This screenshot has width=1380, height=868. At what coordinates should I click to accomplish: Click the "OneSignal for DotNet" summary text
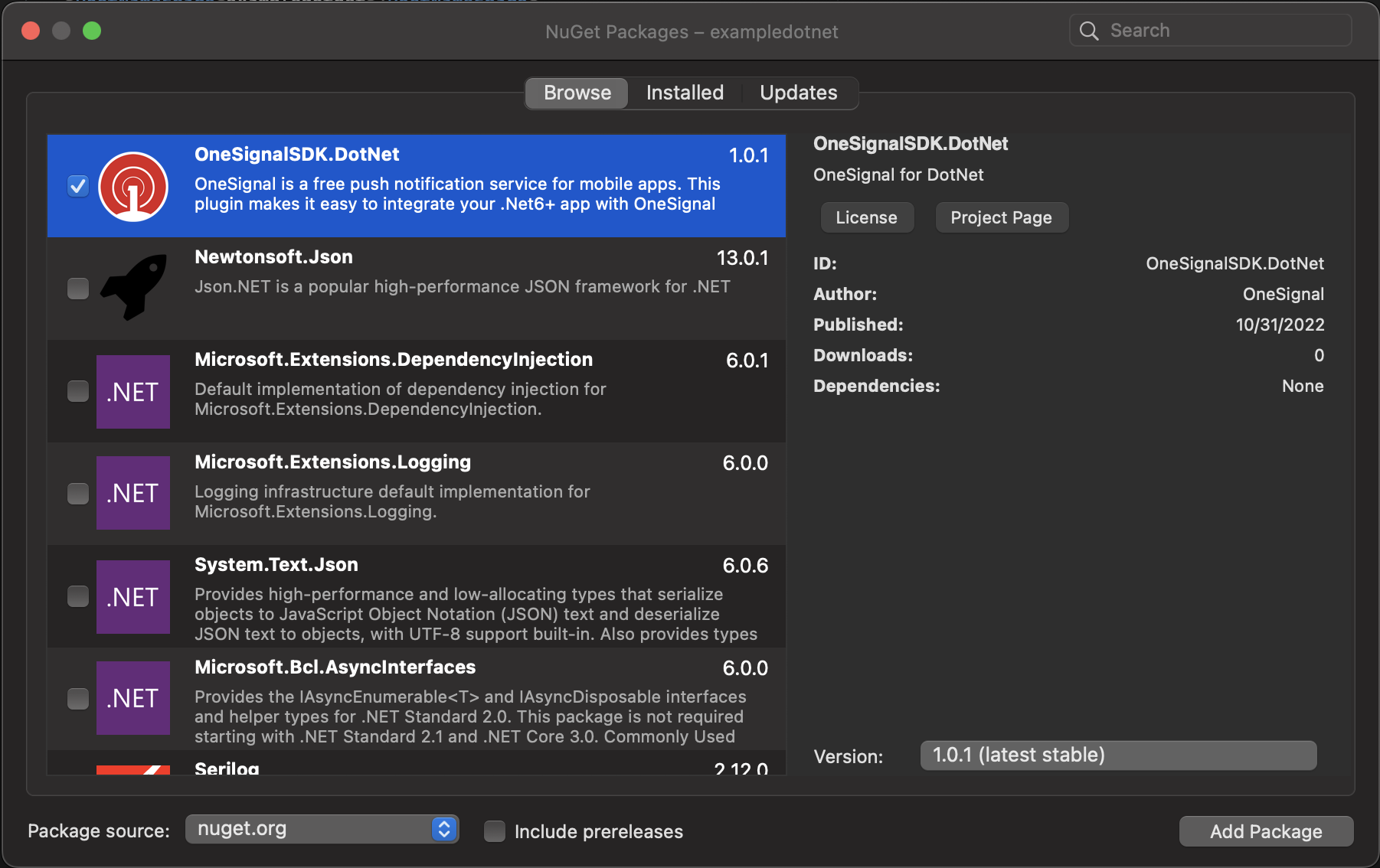[898, 175]
